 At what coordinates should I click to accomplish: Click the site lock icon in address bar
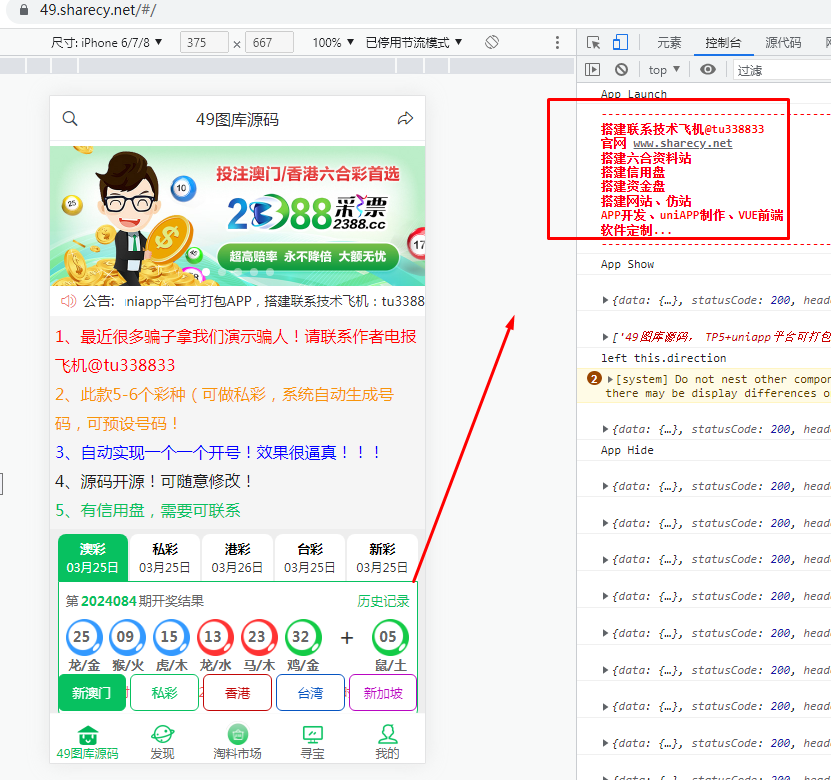click(23, 10)
